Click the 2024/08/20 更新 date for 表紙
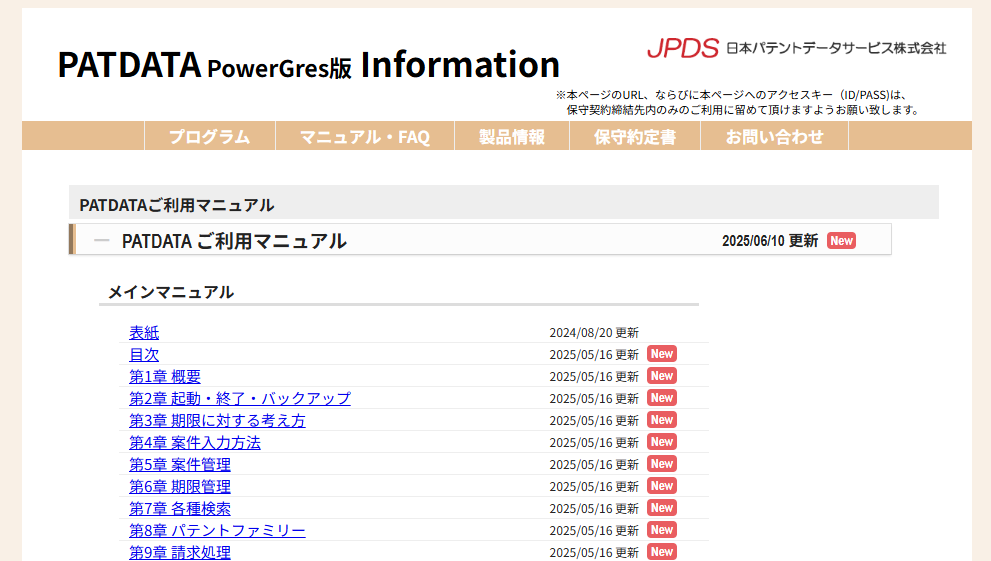Image resolution: width=991 pixels, height=561 pixels. (x=594, y=333)
